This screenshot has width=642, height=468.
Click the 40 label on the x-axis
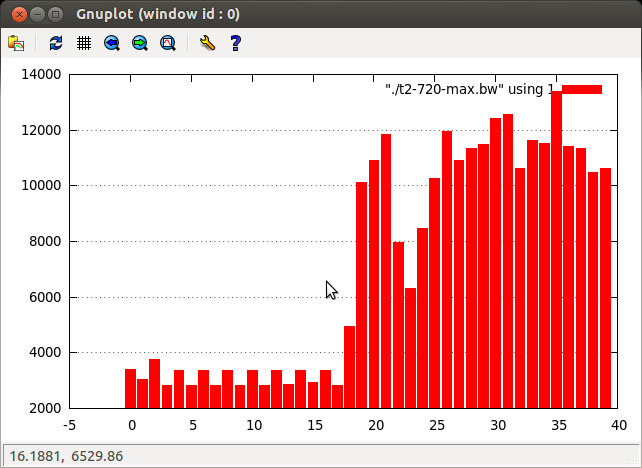618,425
